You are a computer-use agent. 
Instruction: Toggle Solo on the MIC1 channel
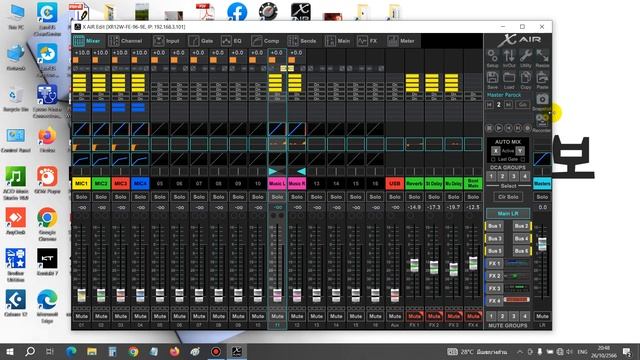pos(82,197)
